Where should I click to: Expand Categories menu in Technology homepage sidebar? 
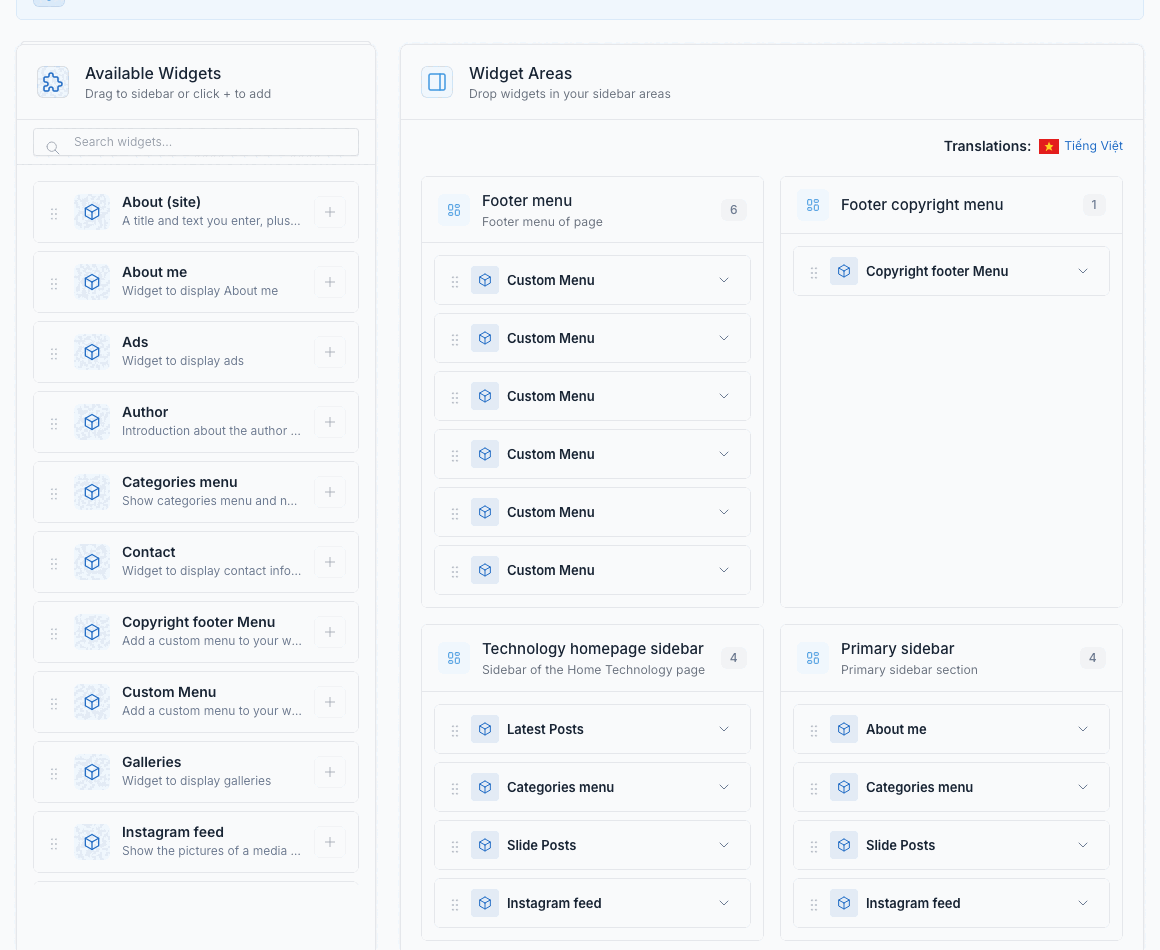tap(724, 786)
